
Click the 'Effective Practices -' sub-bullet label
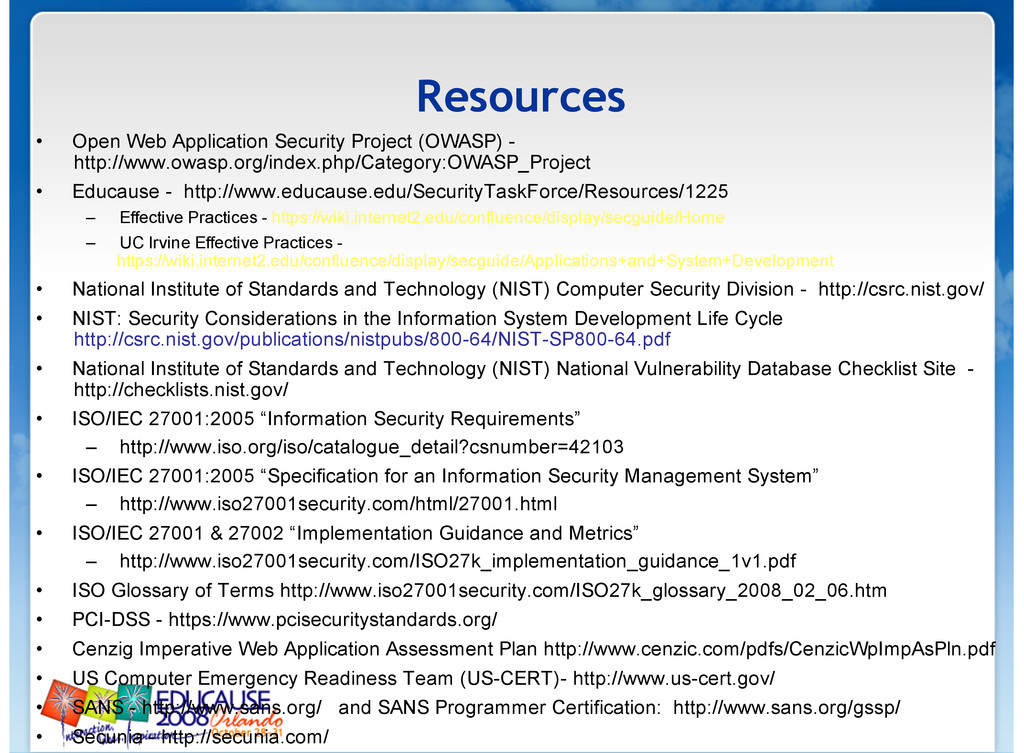pyautogui.click(x=193, y=217)
